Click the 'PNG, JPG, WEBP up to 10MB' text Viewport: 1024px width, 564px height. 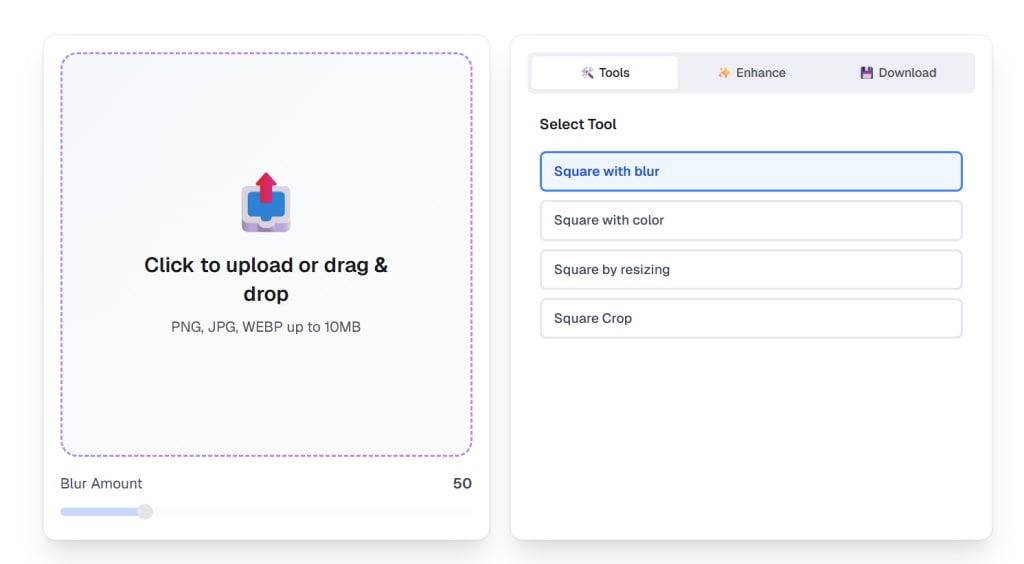(x=266, y=327)
